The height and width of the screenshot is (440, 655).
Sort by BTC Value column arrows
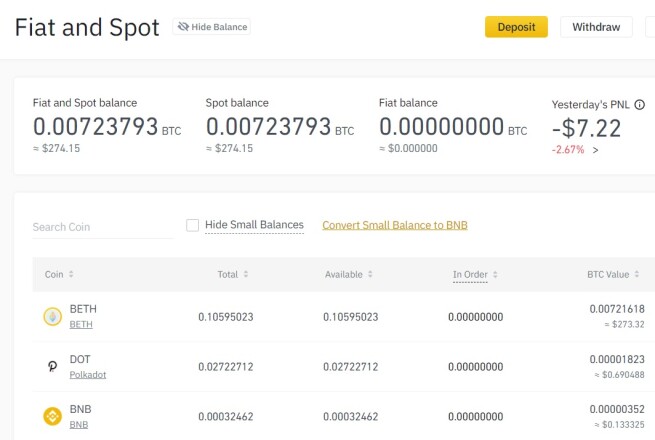point(637,274)
